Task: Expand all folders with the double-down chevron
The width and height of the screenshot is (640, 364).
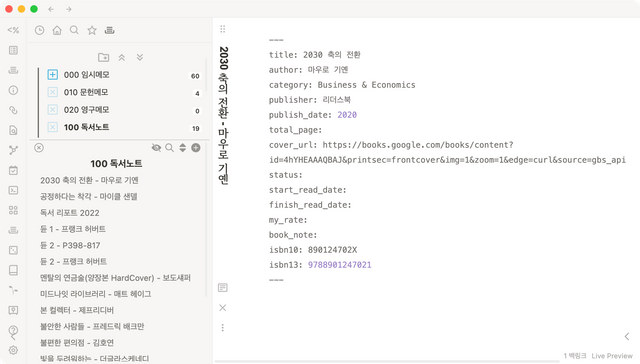Action: point(140,58)
